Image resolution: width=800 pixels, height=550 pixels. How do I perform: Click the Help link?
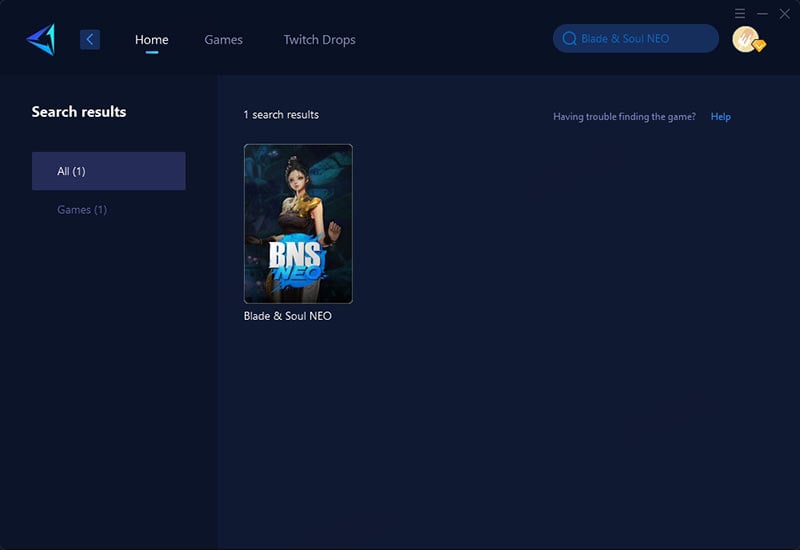point(720,116)
